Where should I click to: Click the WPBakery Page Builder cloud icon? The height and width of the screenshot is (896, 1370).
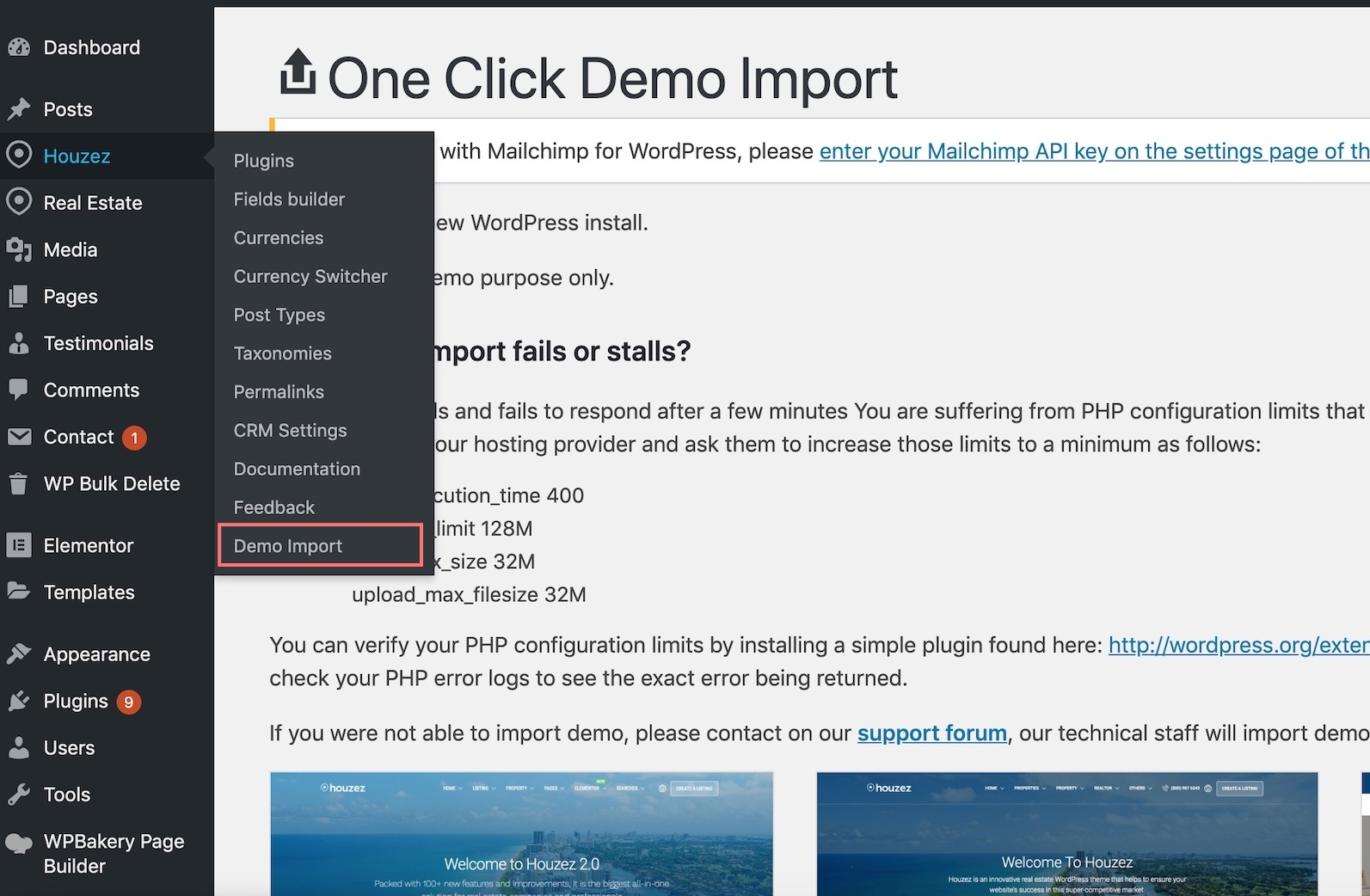(x=19, y=844)
